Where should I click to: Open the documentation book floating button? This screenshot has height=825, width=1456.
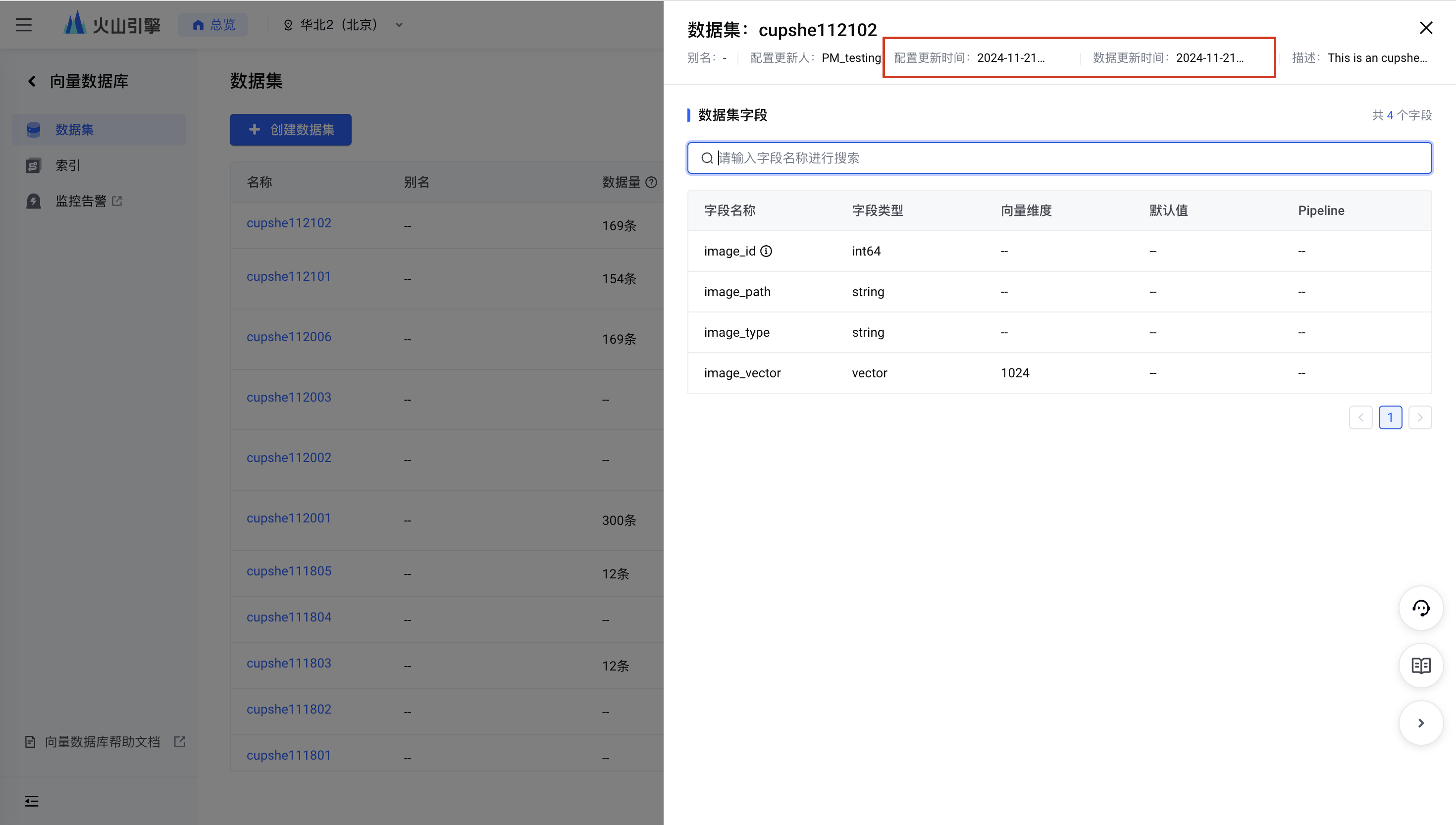click(x=1420, y=665)
